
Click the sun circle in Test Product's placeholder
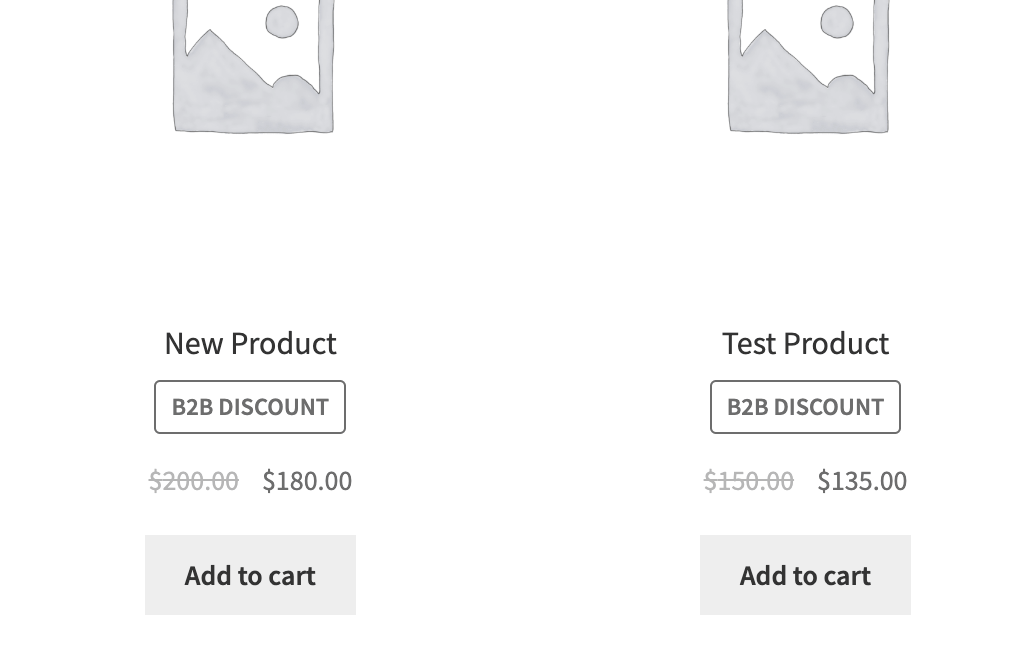837,22
